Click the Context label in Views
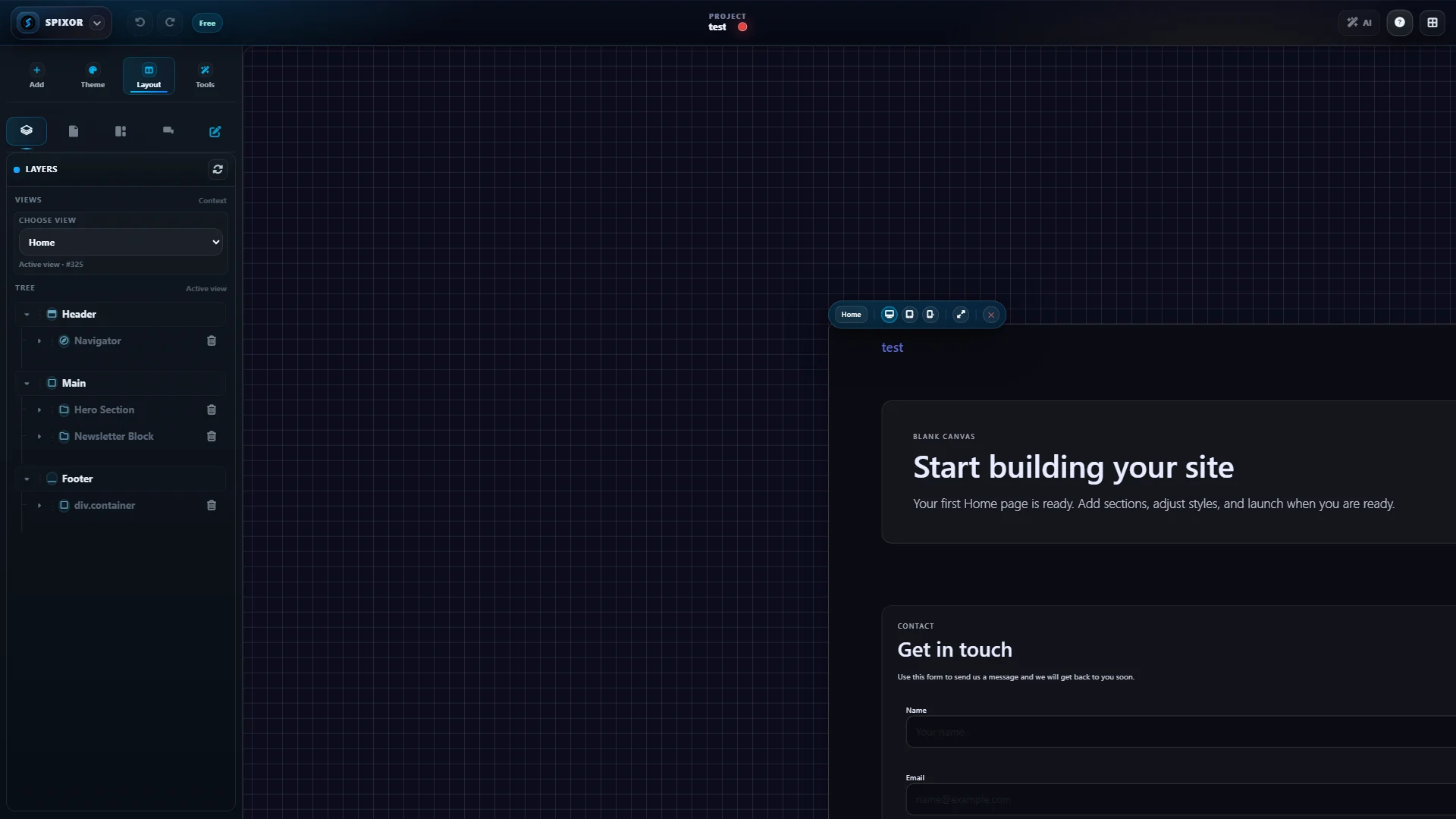 pyautogui.click(x=212, y=201)
